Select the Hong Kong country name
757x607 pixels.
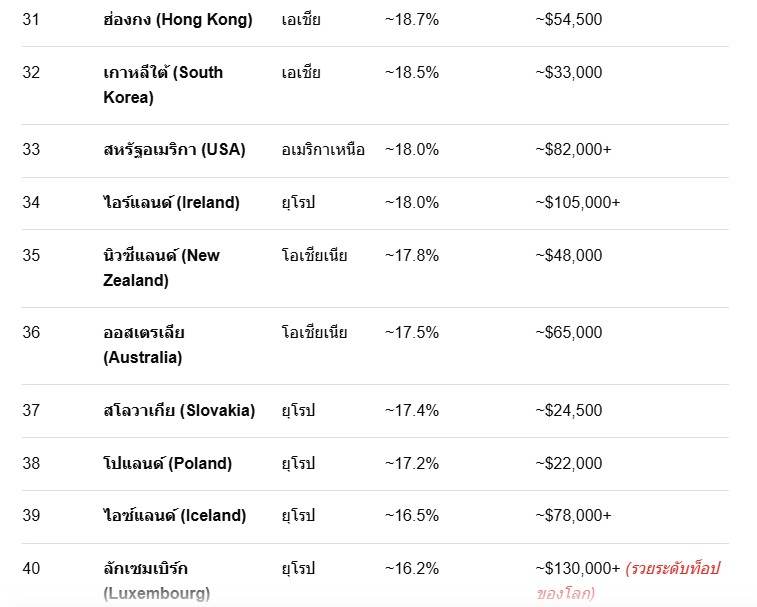pyautogui.click(x=178, y=20)
